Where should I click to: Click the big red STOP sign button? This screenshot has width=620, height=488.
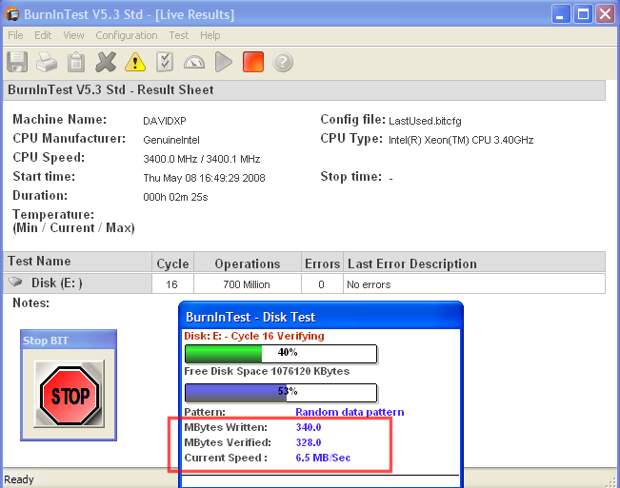pos(70,395)
